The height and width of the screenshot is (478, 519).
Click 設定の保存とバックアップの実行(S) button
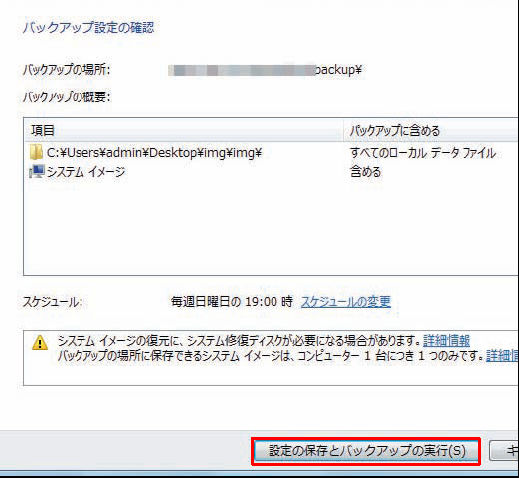click(x=366, y=451)
